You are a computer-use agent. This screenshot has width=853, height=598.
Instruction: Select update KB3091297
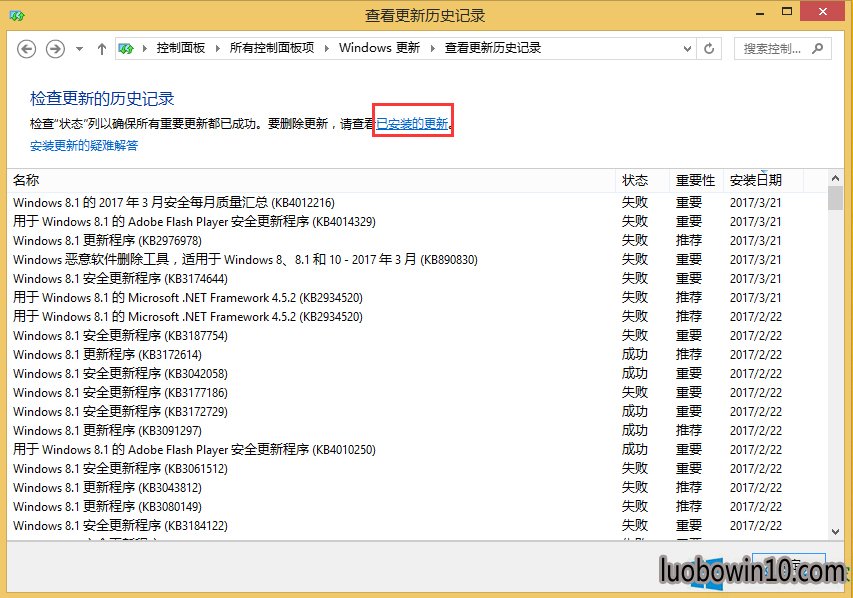pos(417,430)
